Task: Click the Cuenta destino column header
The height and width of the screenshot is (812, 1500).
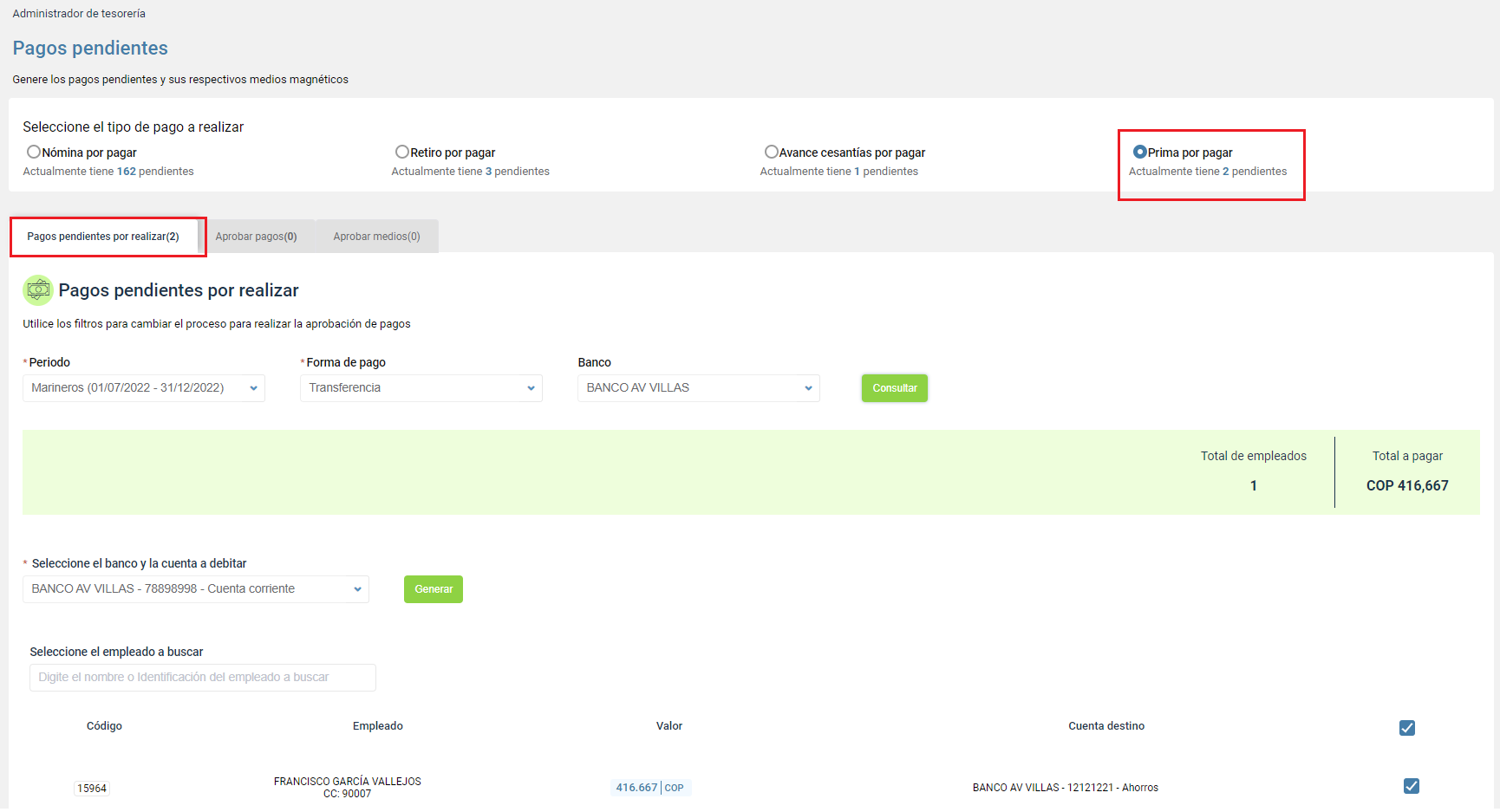Action: point(1106,726)
